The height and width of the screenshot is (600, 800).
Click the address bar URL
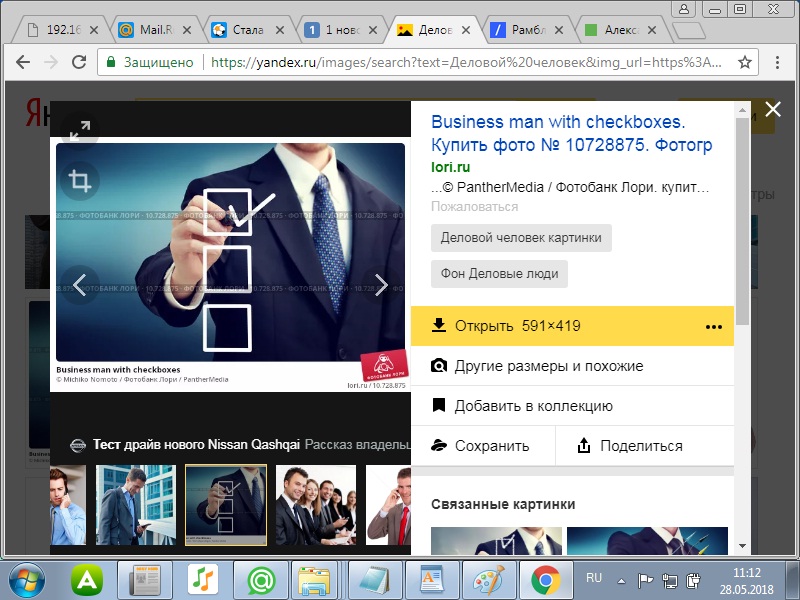466,62
